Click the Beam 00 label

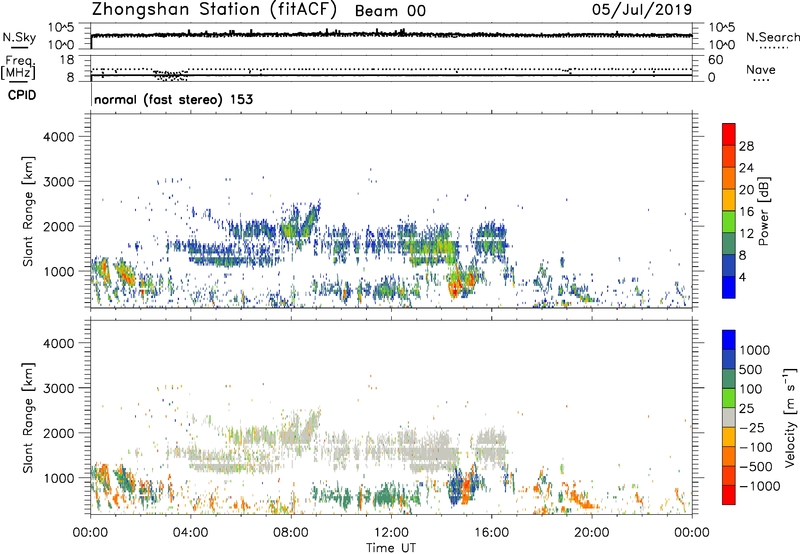[390, 11]
